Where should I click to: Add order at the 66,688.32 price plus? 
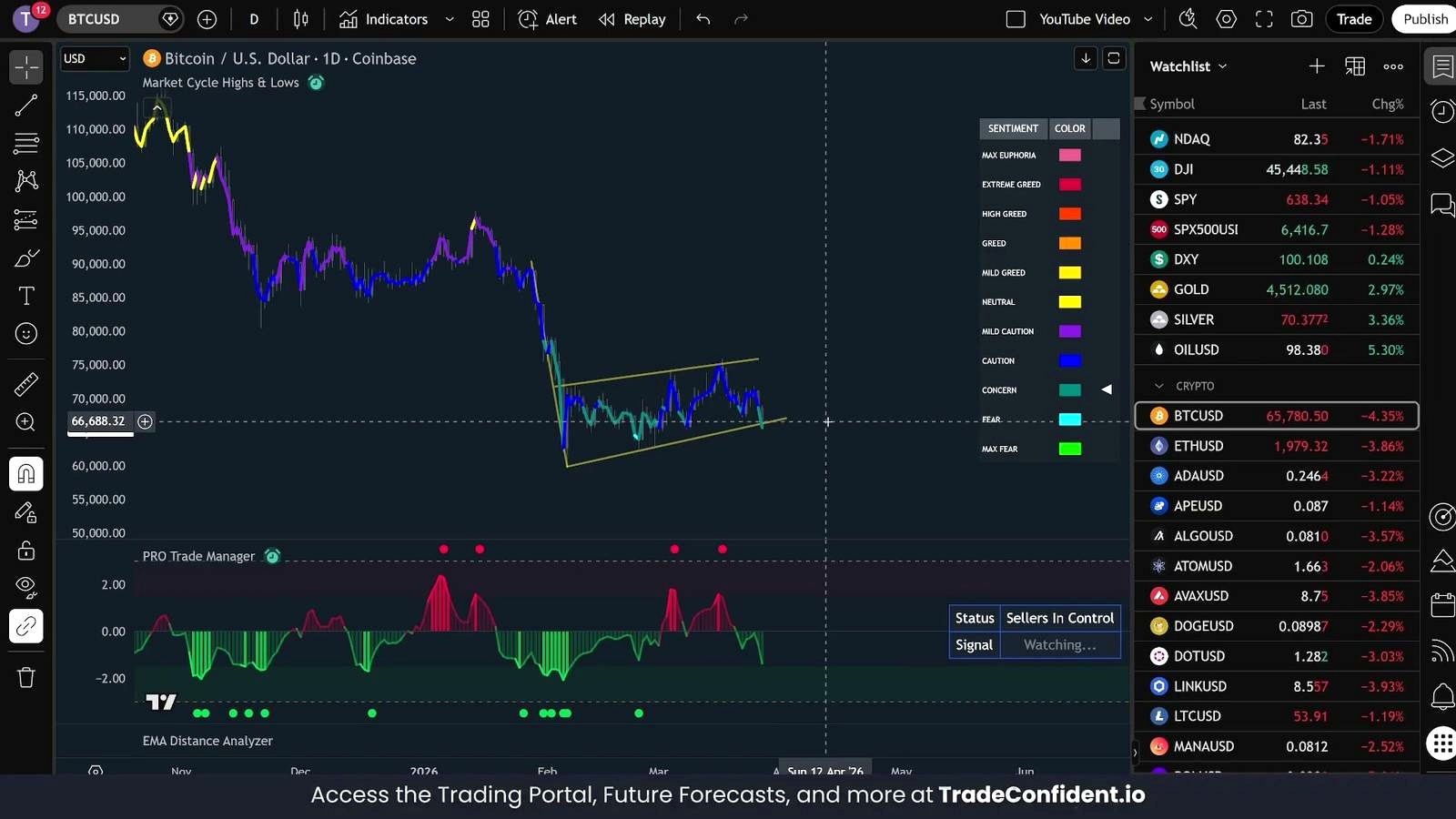[x=145, y=421]
